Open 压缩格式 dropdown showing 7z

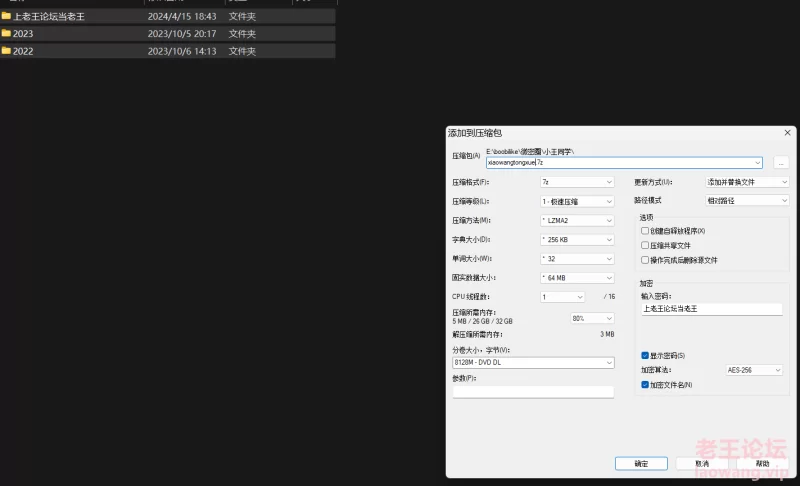(x=577, y=182)
